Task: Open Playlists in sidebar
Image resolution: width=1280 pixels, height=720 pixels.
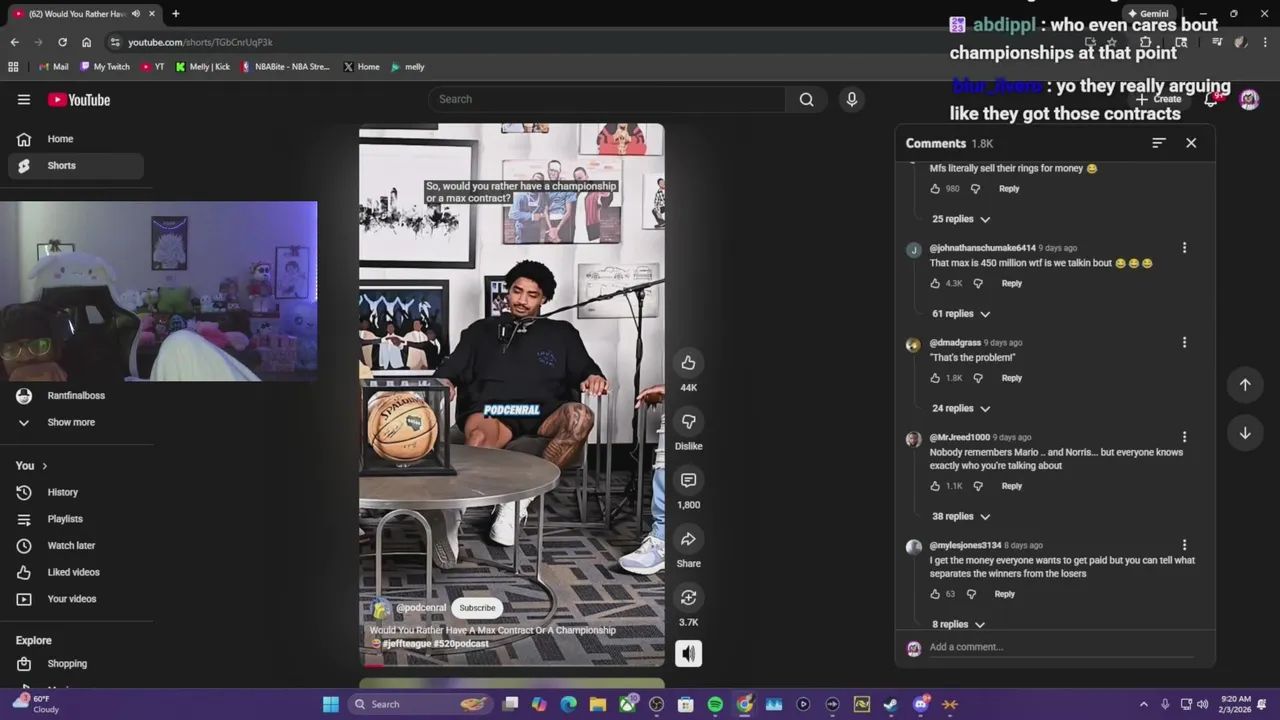Action: (76, 519)
